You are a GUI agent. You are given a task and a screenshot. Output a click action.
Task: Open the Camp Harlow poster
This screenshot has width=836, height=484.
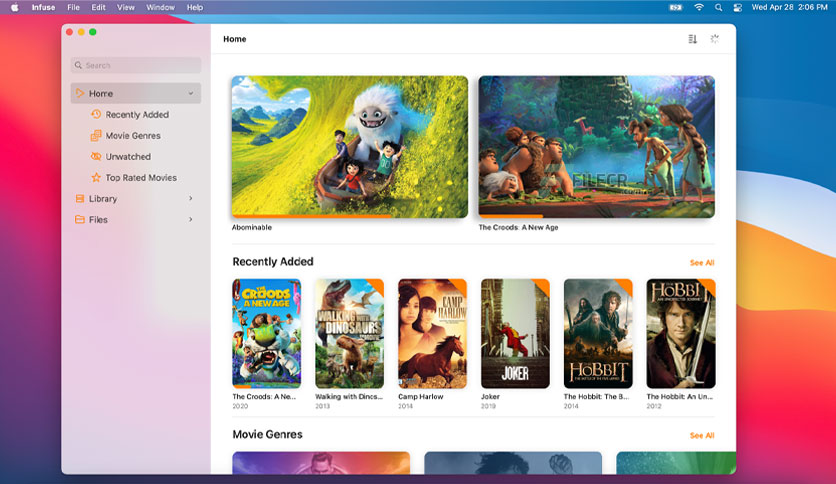[x=432, y=334]
